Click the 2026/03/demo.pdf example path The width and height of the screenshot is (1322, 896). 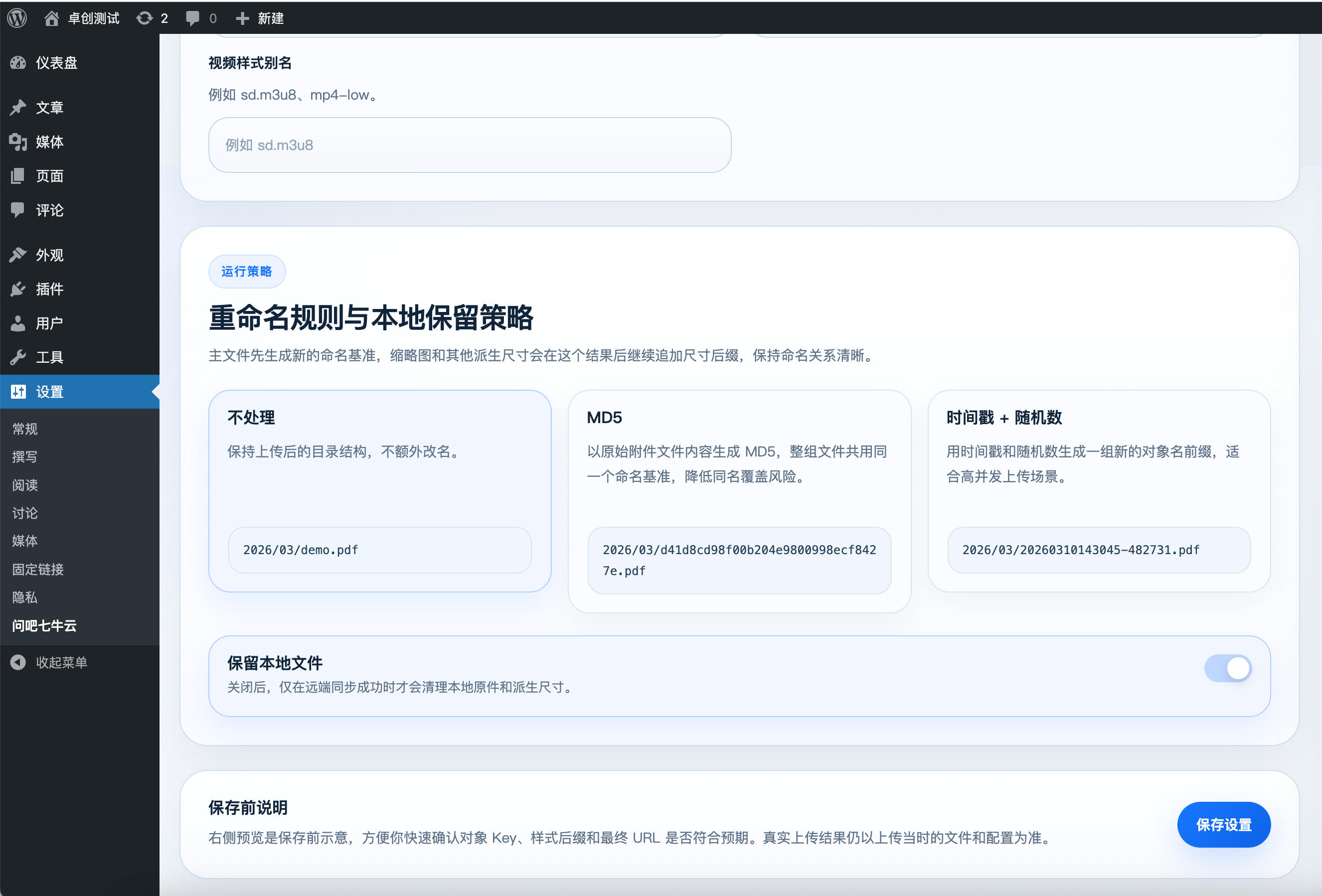[x=301, y=550]
